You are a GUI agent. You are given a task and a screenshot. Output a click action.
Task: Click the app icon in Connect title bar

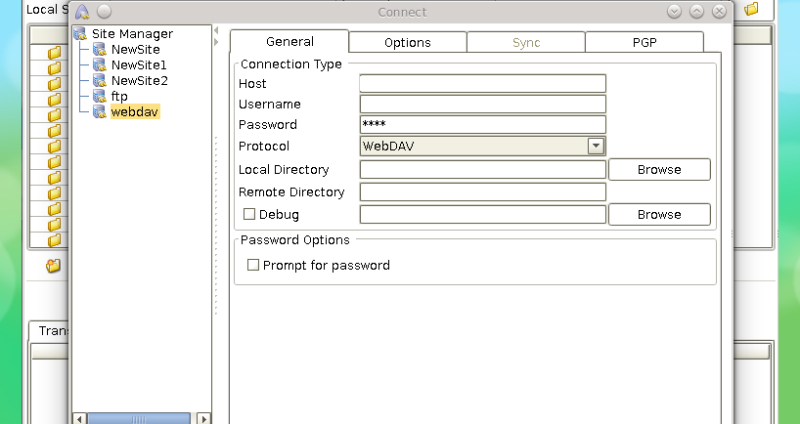point(83,12)
